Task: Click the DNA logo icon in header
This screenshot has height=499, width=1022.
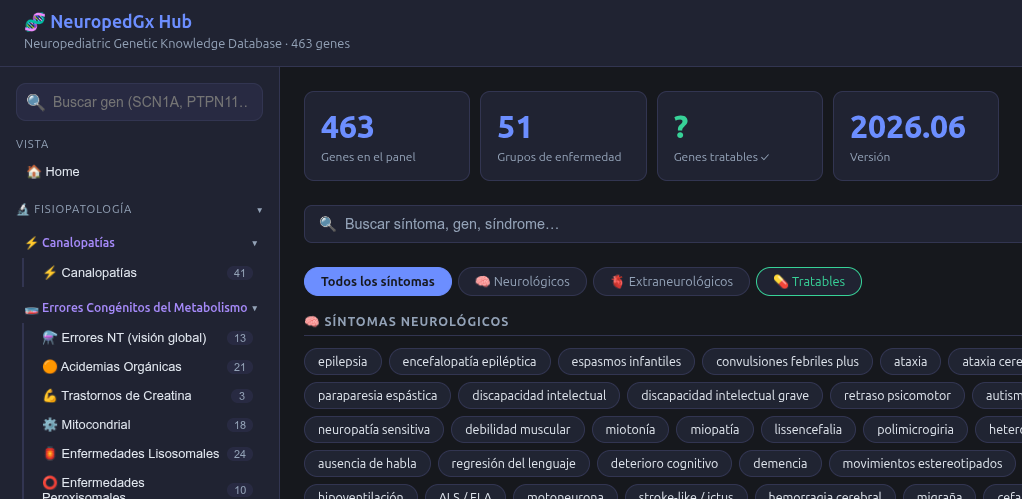Action: [35, 22]
